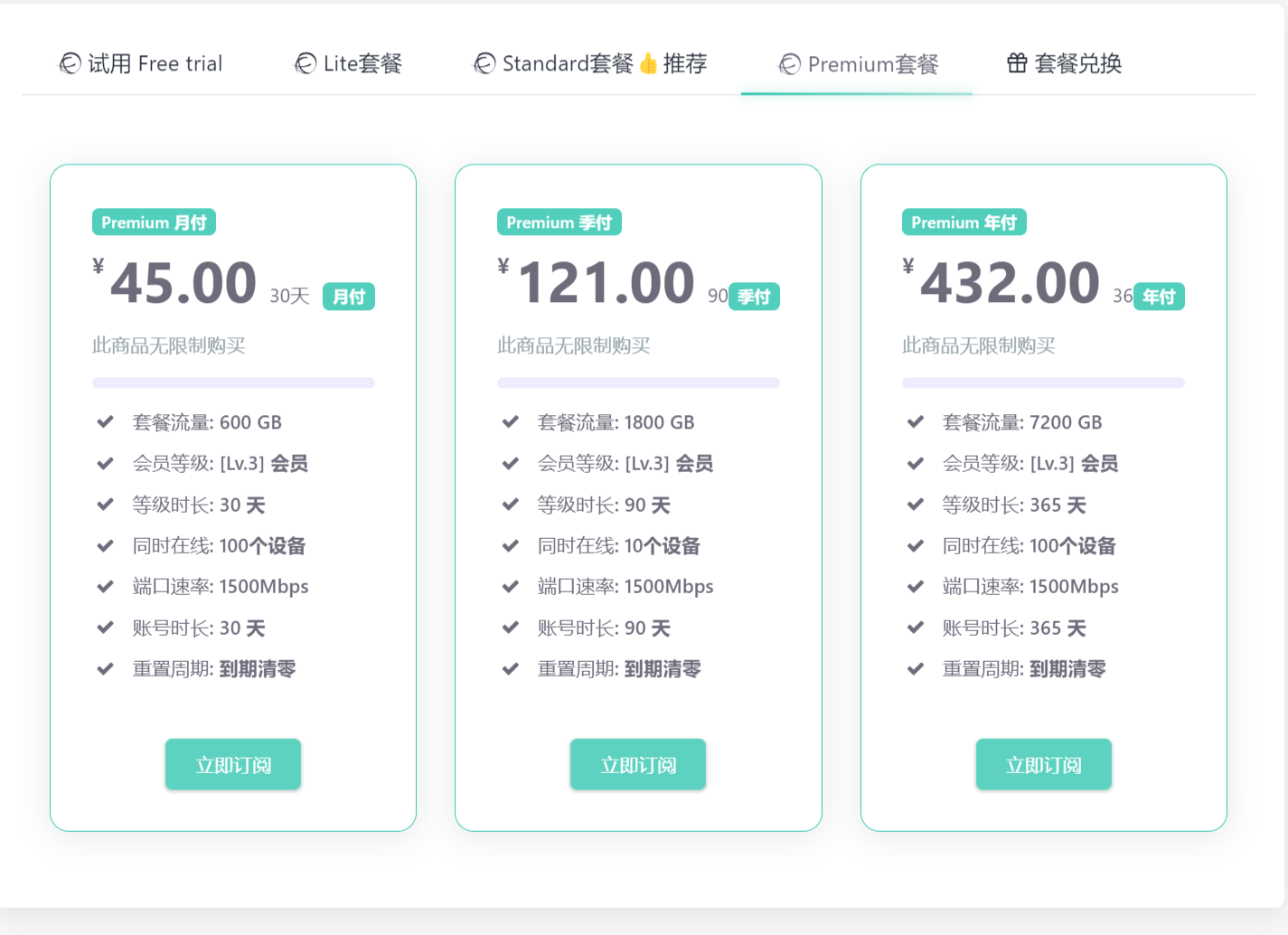Click the thumbs-up icon on Standard tab
This screenshot has width=1288, height=935.
click(x=648, y=63)
